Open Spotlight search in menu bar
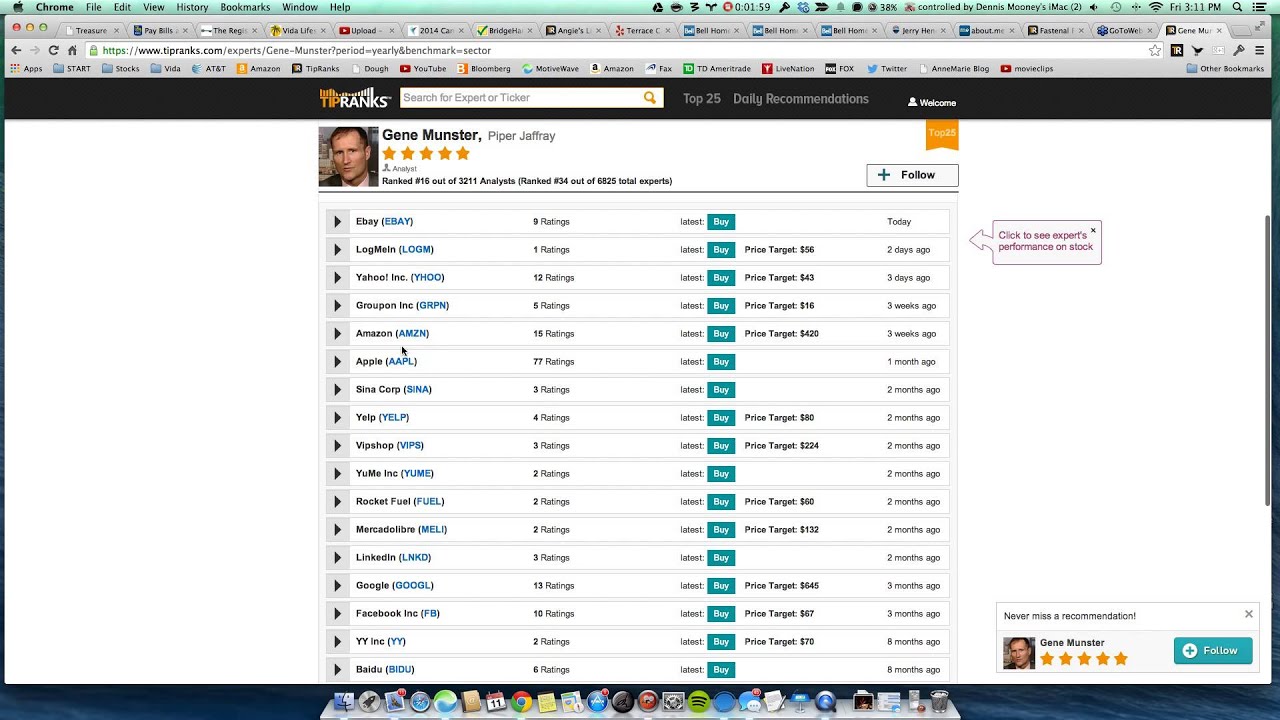 pyautogui.click(x=1238, y=7)
